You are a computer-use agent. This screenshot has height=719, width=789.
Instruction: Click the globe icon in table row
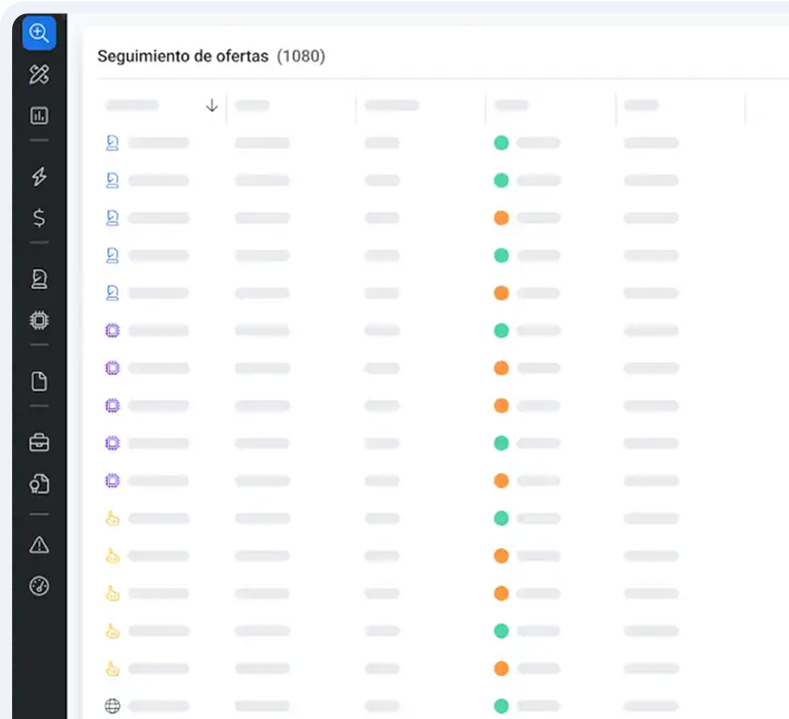tap(112, 706)
